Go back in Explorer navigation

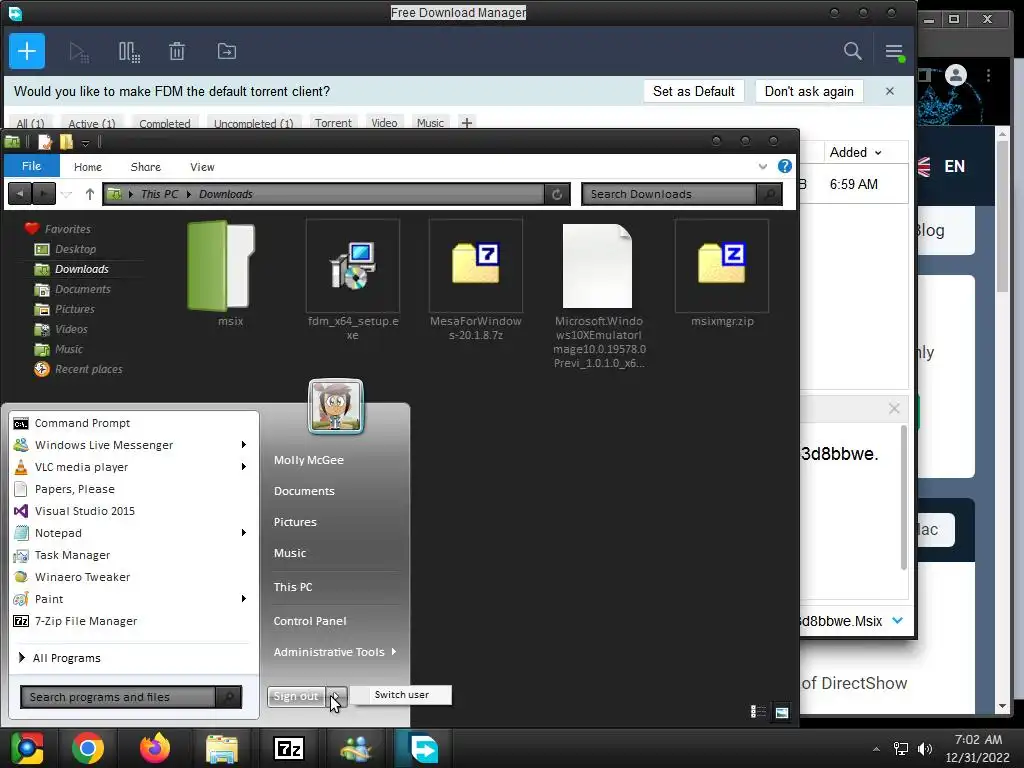point(20,194)
